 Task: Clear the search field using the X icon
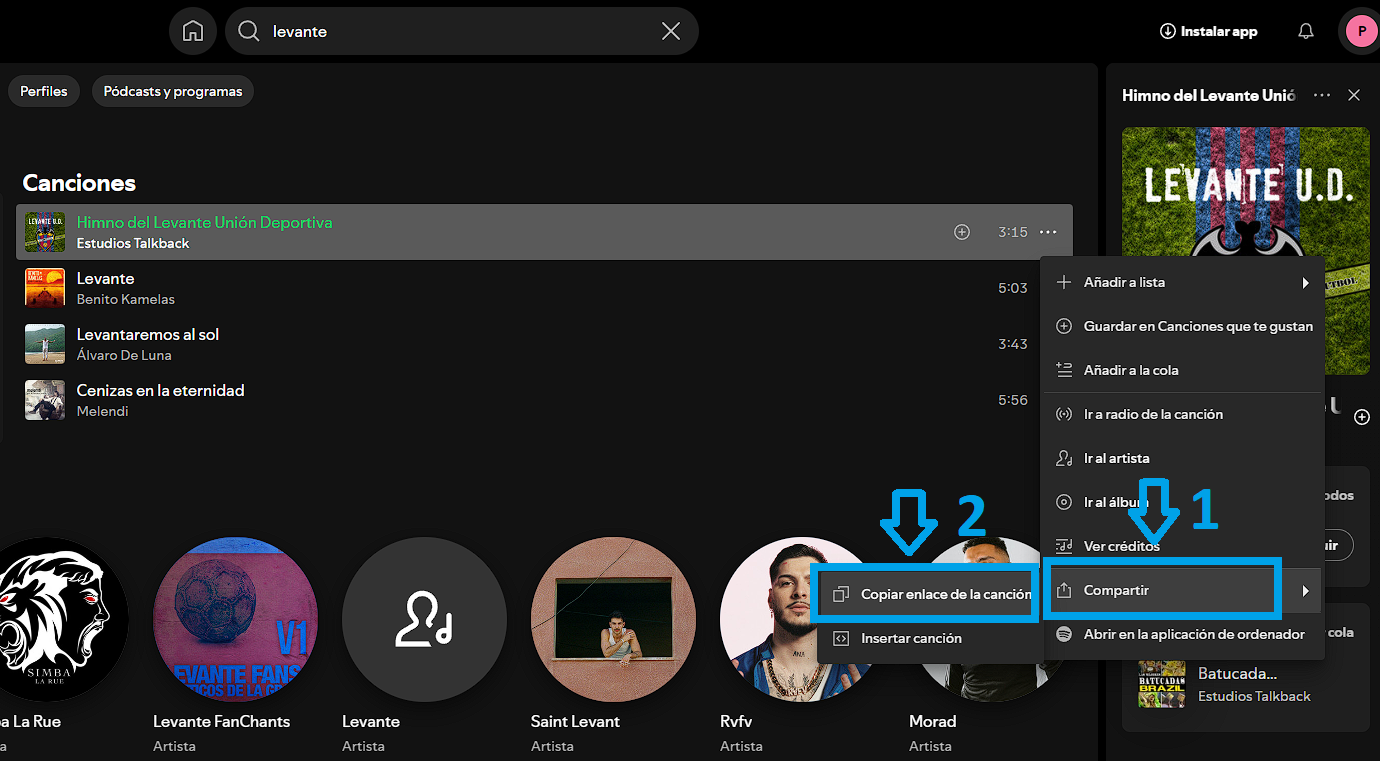[x=670, y=31]
